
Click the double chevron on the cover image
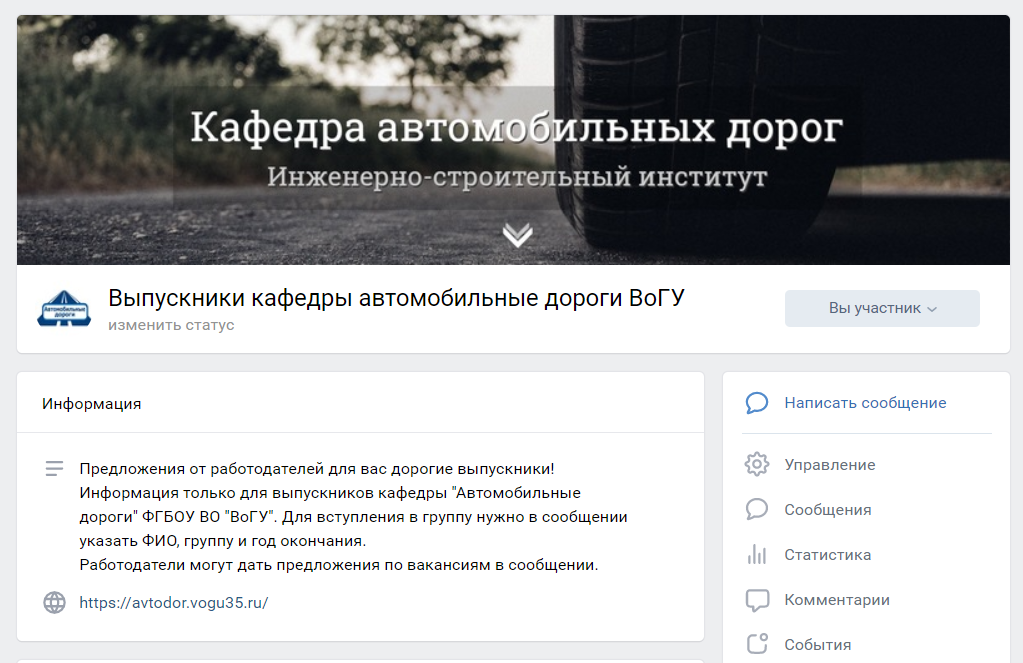click(x=517, y=234)
